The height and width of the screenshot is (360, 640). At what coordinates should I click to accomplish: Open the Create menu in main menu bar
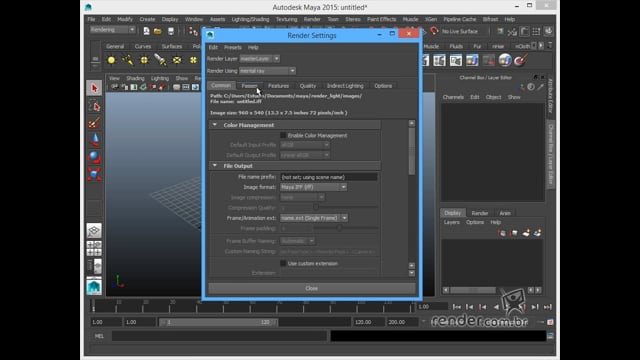(x=147, y=19)
